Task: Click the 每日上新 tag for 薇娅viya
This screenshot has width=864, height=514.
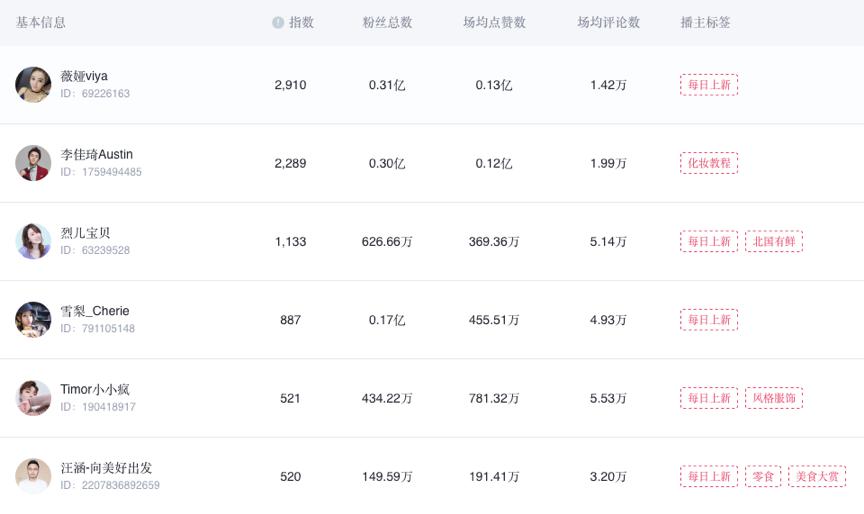Action: (x=709, y=85)
